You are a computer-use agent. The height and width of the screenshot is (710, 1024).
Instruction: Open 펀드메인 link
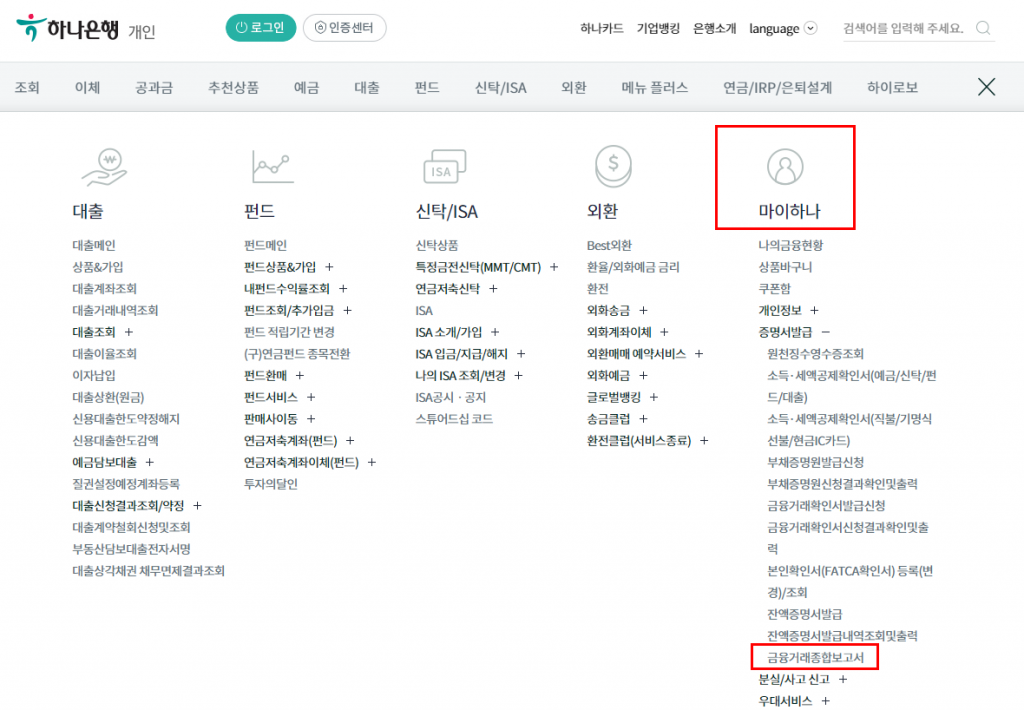click(x=265, y=246)
